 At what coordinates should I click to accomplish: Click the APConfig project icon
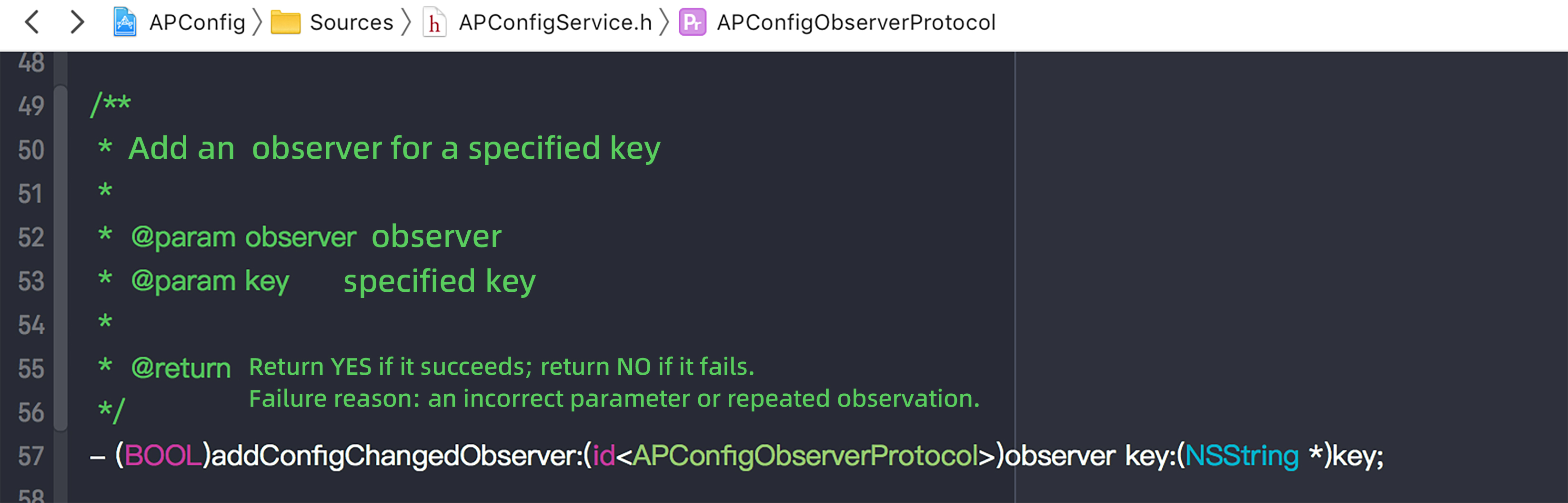[x=125, y=22]
